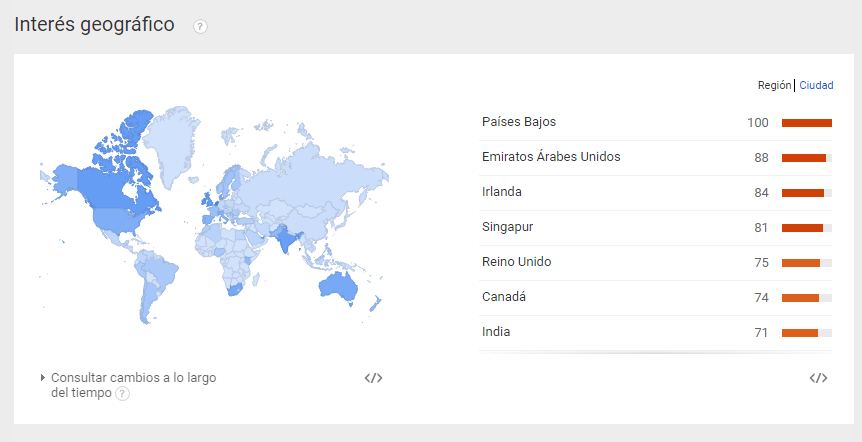
Task: Switch to the Región tab
Action: pos(774,86)
